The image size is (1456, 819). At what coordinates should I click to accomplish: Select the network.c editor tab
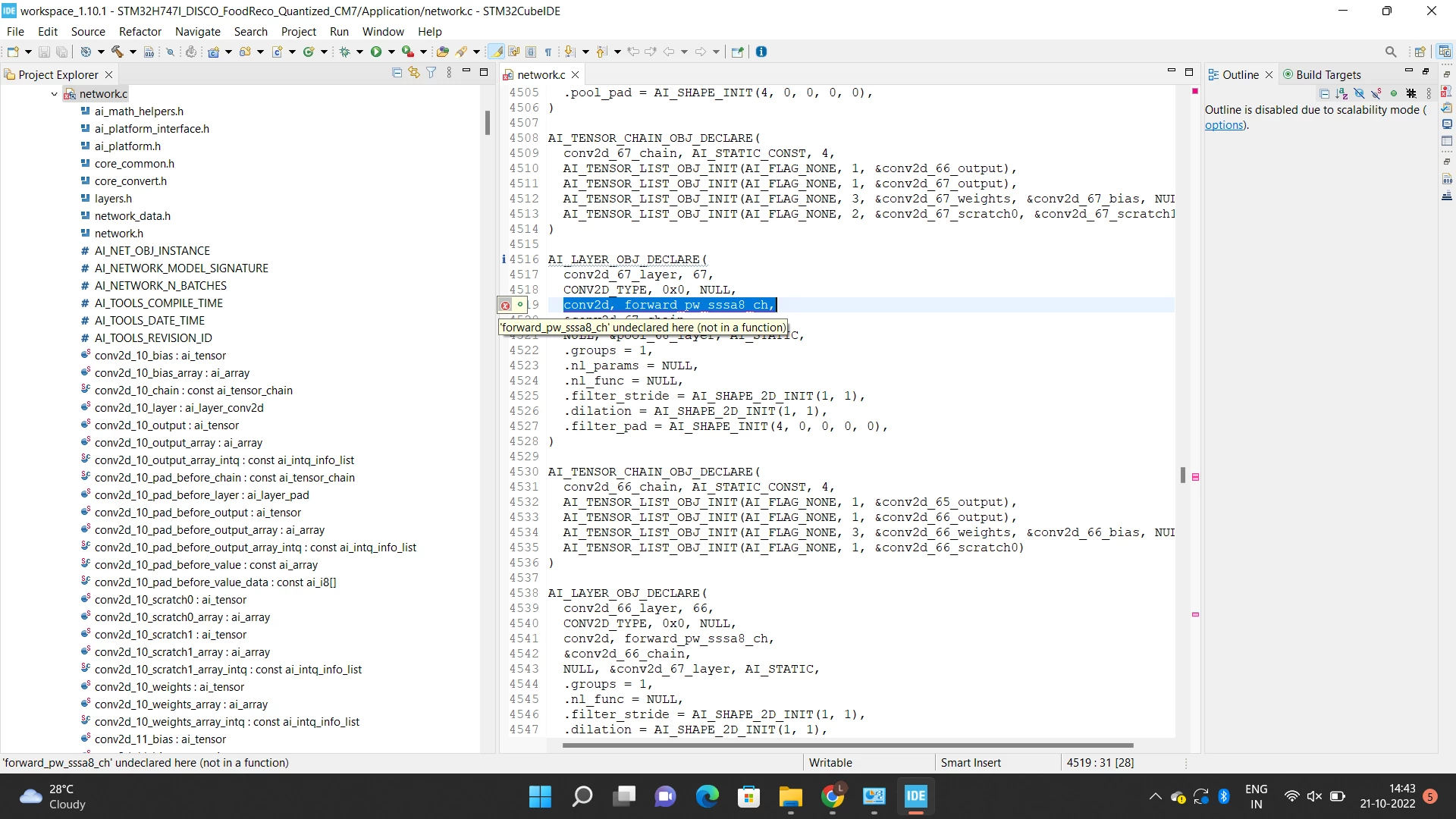[541, 74]
